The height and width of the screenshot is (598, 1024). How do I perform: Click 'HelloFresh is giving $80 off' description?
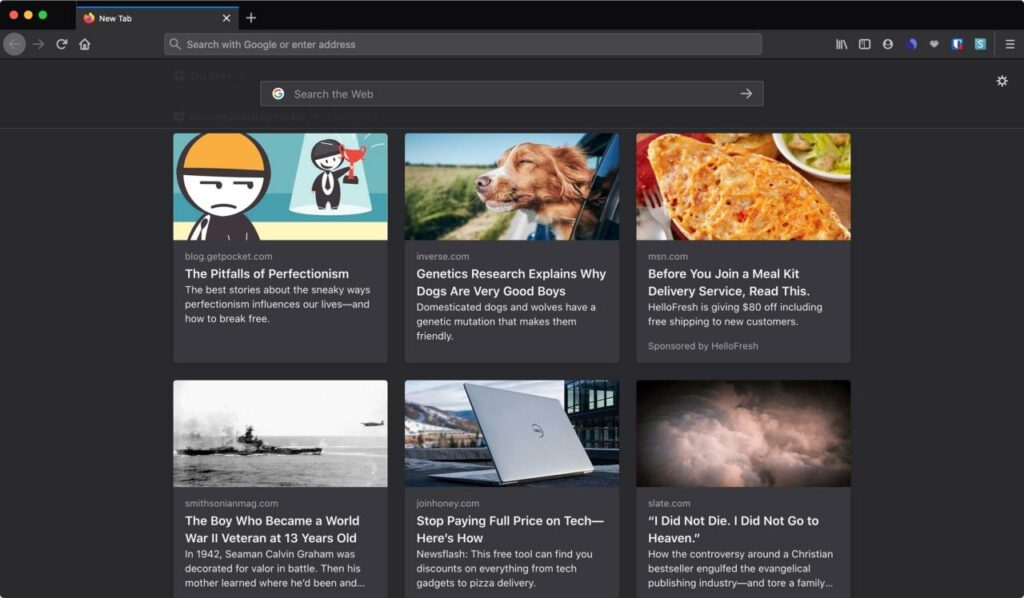735,314
